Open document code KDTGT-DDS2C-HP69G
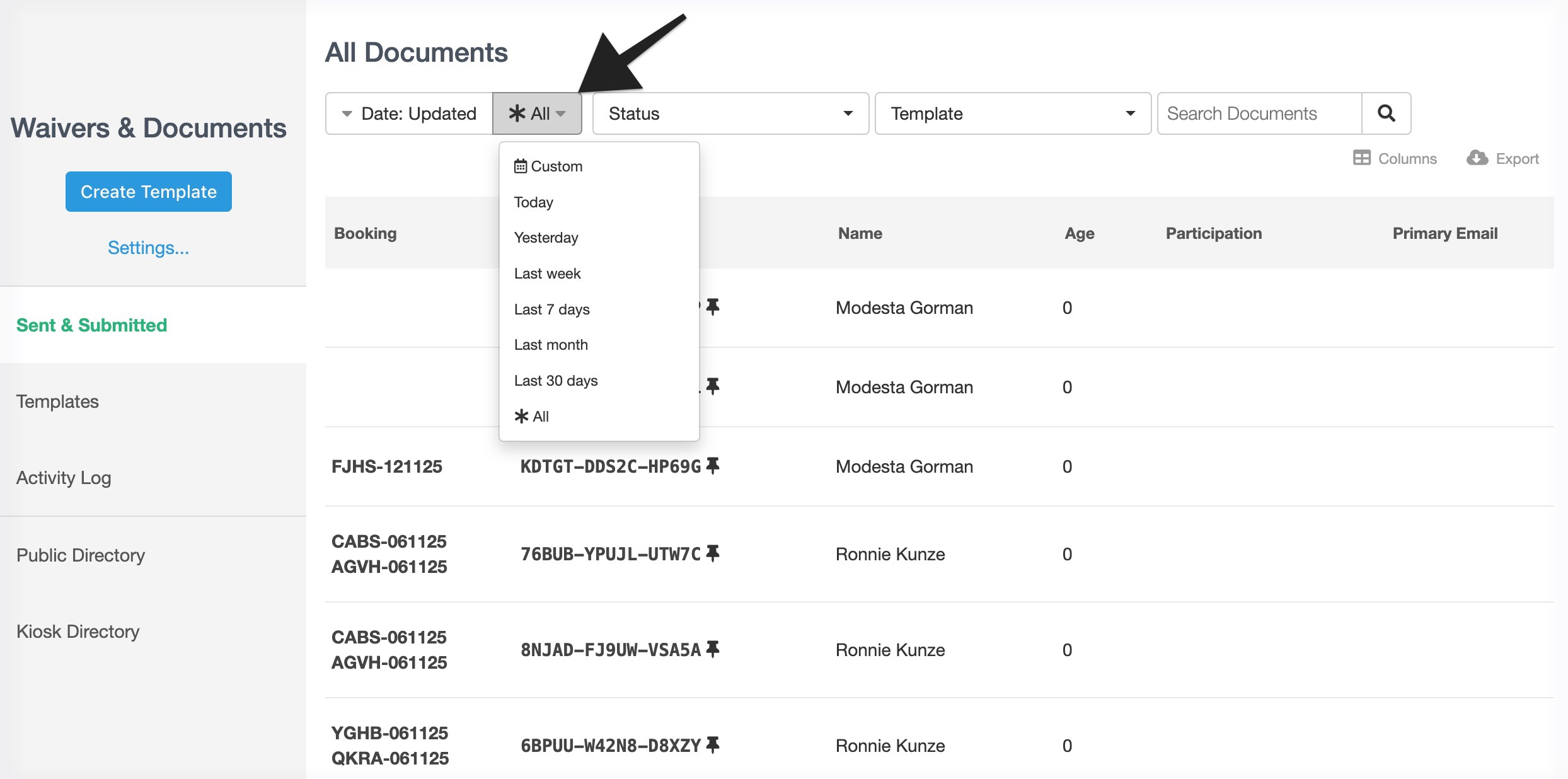 point(611,466)
